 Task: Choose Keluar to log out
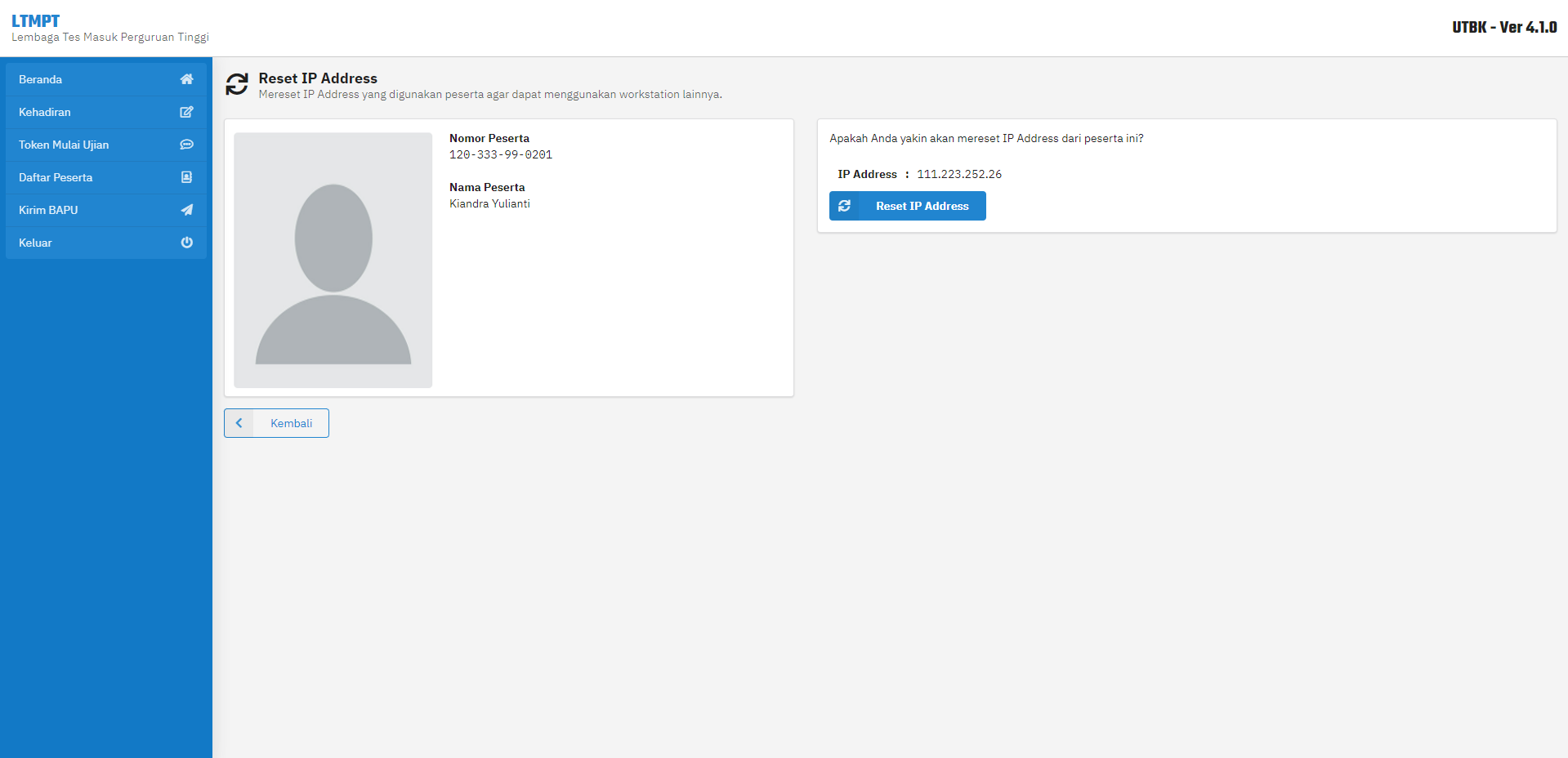(106, 243)
